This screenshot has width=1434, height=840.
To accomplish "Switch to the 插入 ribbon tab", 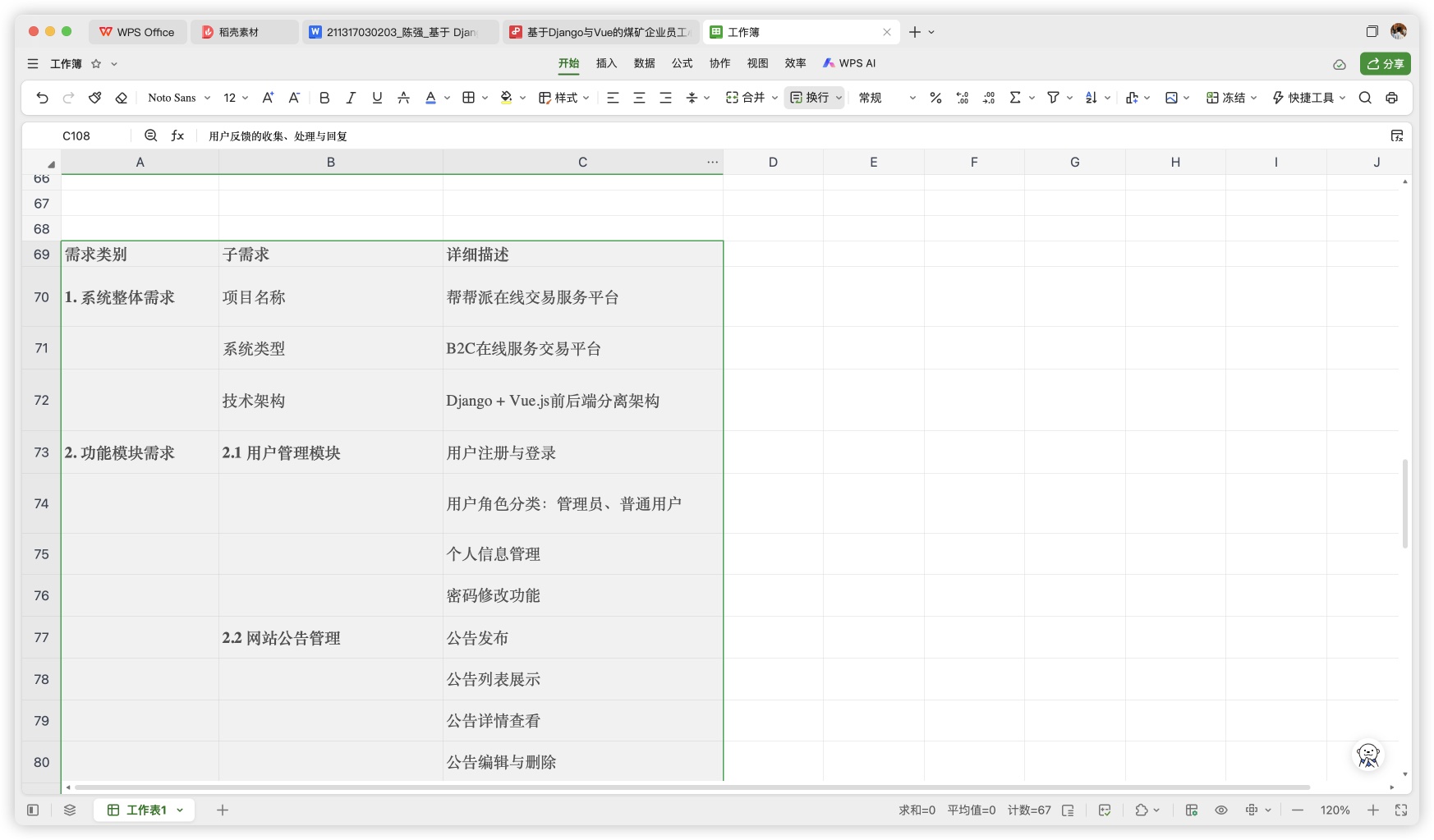I will (606, 63).
